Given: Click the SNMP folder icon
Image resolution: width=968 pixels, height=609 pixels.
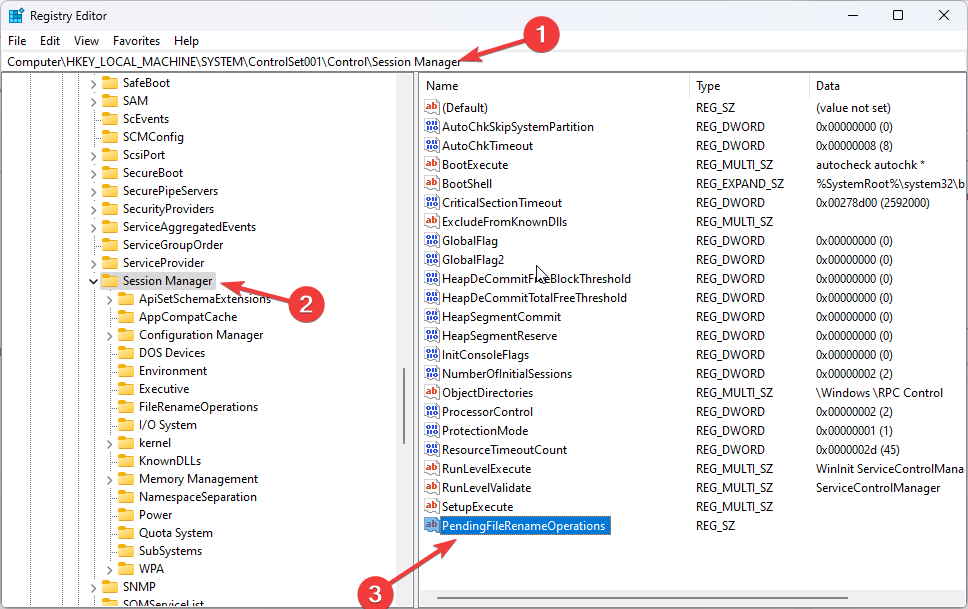Looking at the screenshot, I should click(x=110, y=587).
